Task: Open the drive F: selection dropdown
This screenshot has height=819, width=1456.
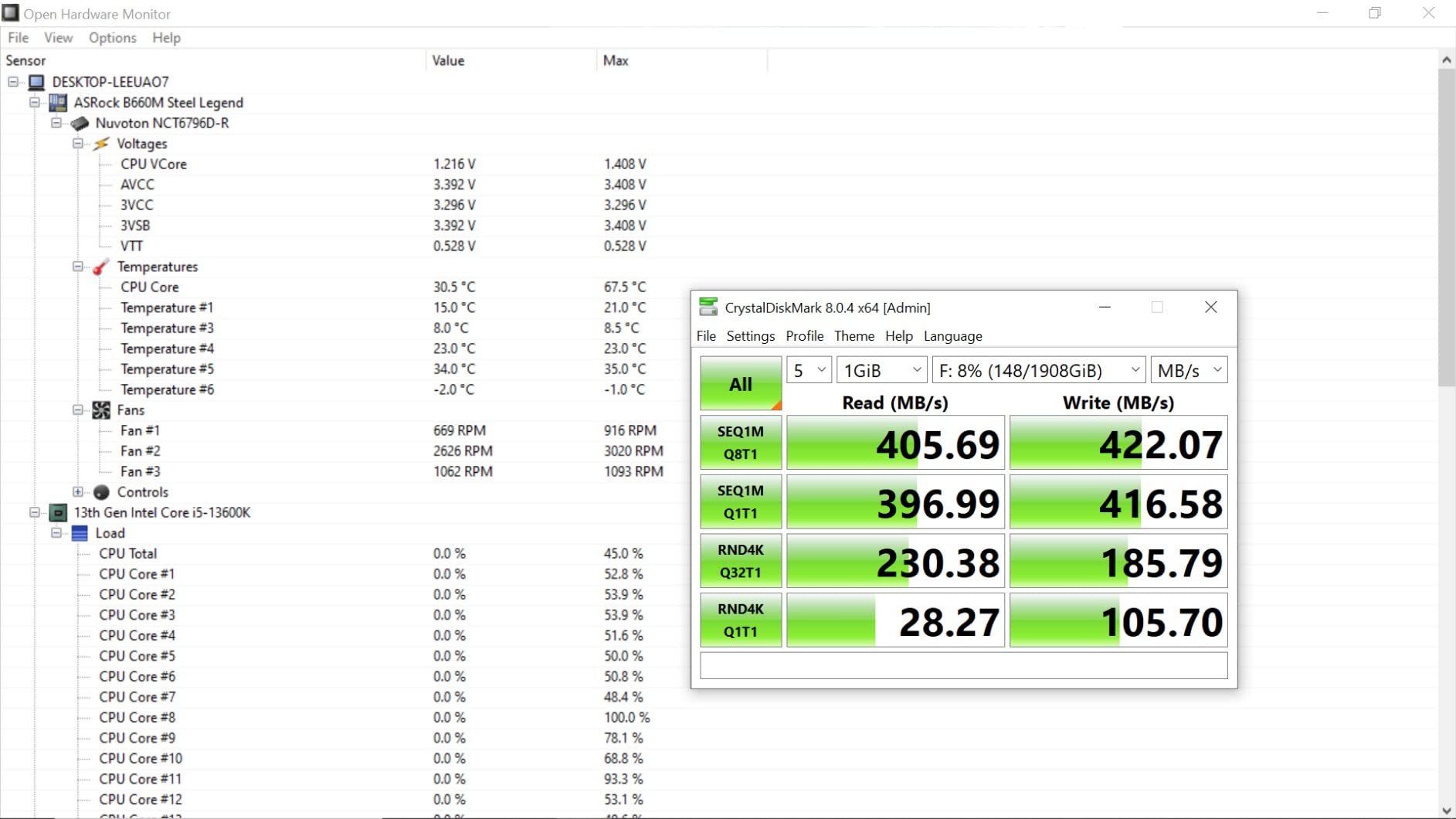Action: 1038,370
